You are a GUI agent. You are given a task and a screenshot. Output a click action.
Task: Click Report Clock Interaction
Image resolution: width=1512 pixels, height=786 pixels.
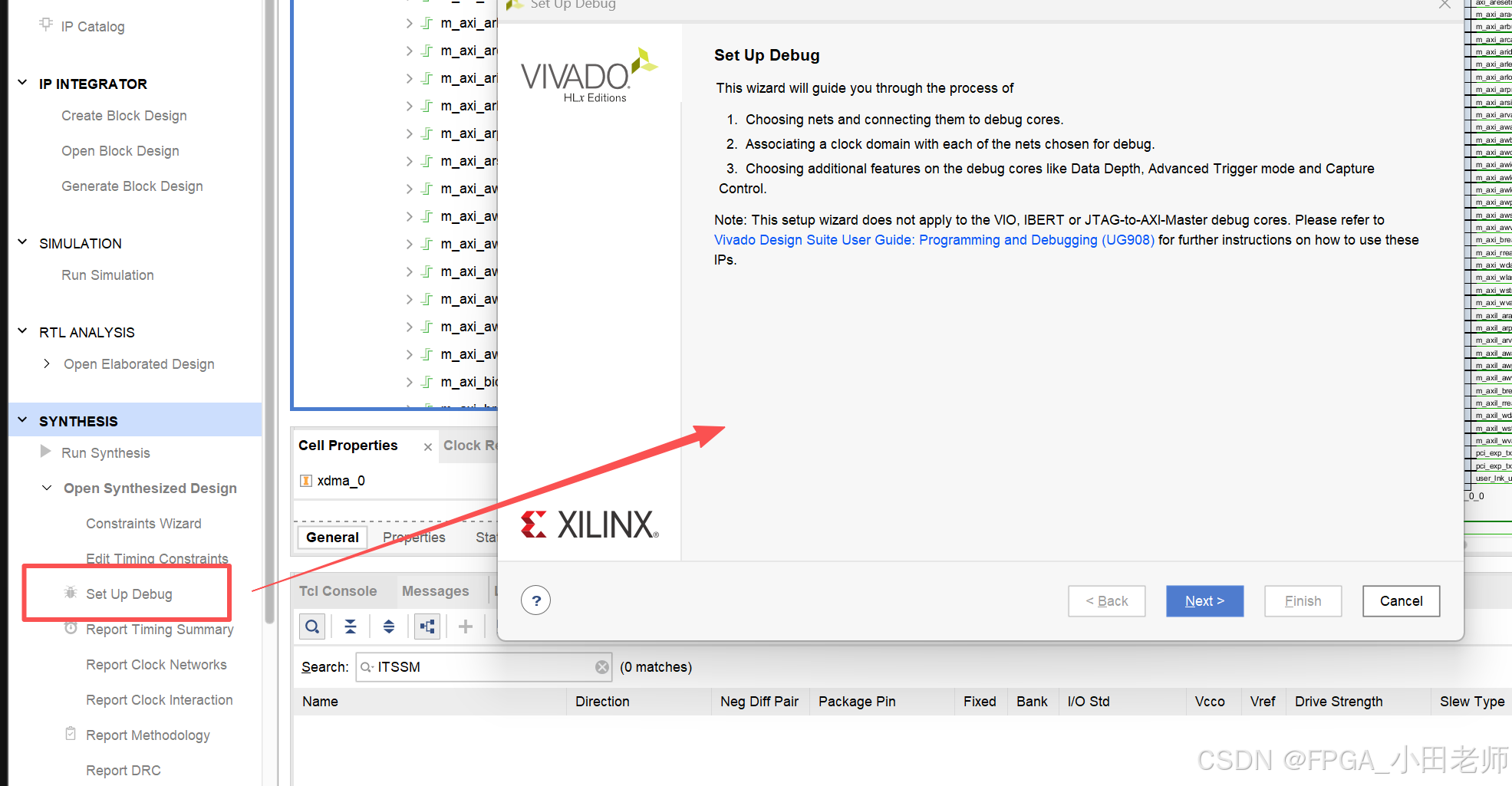pos(160,700)
